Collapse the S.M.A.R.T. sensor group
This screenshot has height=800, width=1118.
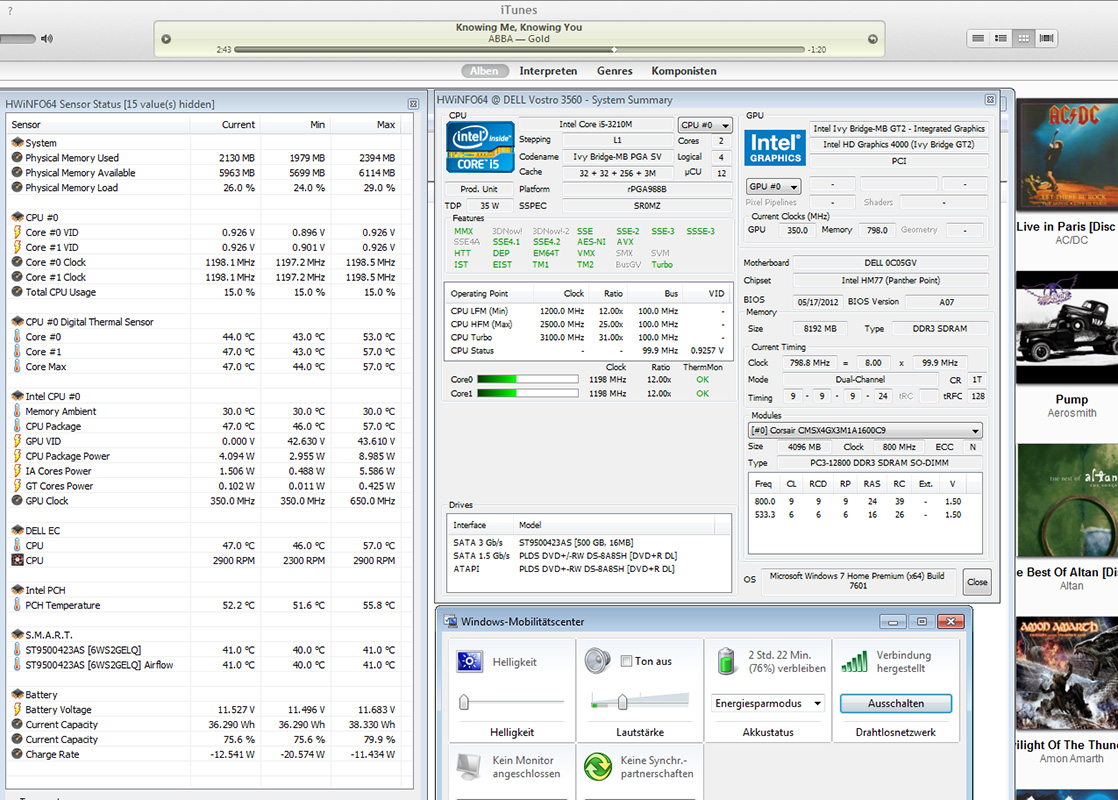18,635
